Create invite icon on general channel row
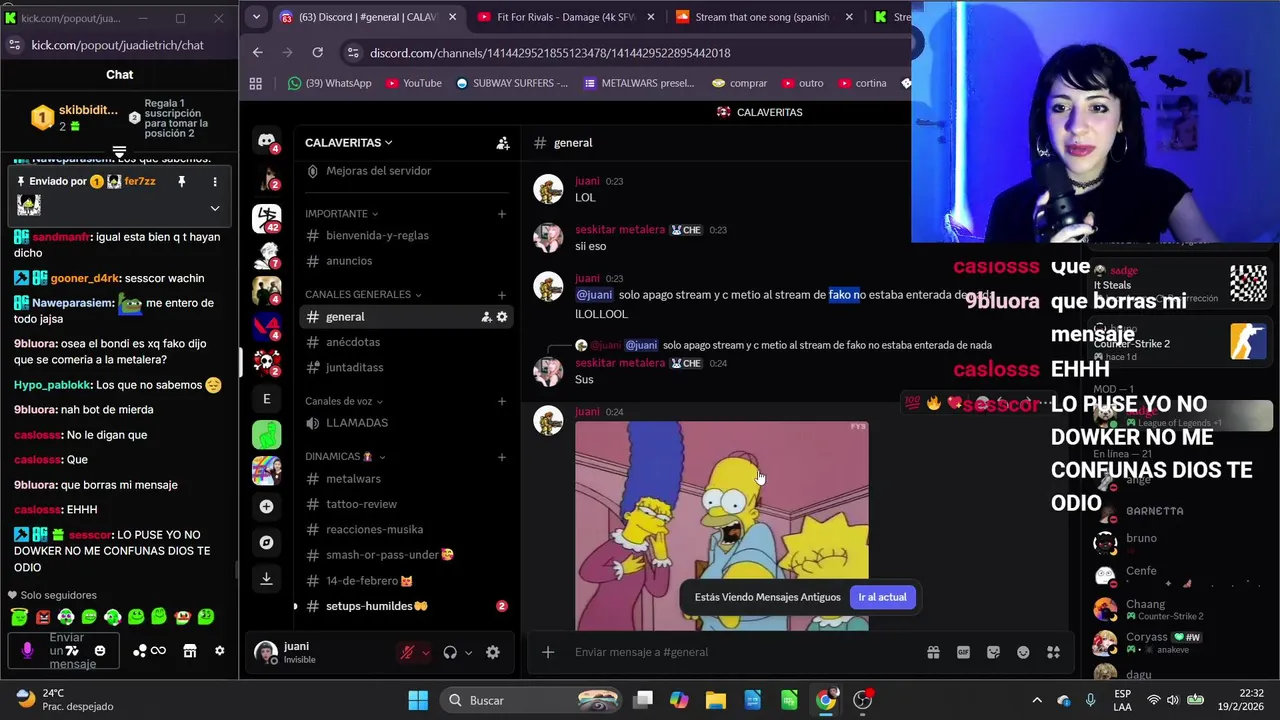This screenshot has width=1280, height=720. coord(486,317)
